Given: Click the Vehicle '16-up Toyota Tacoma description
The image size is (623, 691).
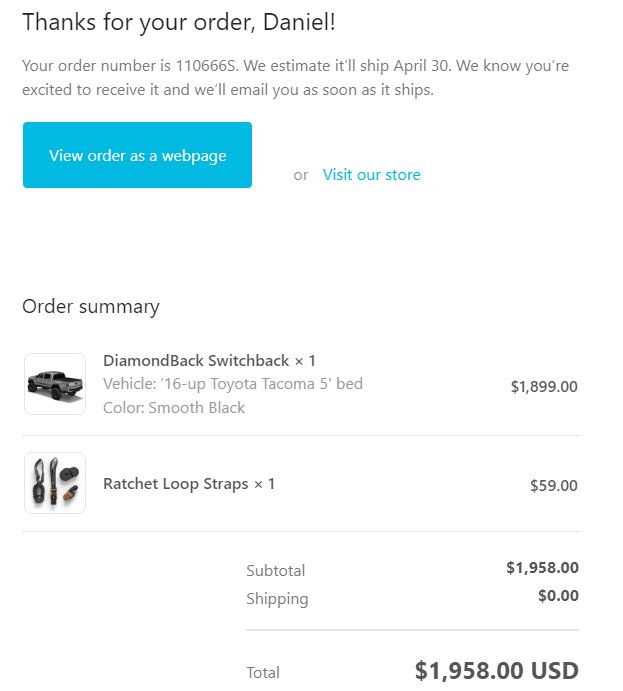Looking at the screenshot, I should click(233, 384).
